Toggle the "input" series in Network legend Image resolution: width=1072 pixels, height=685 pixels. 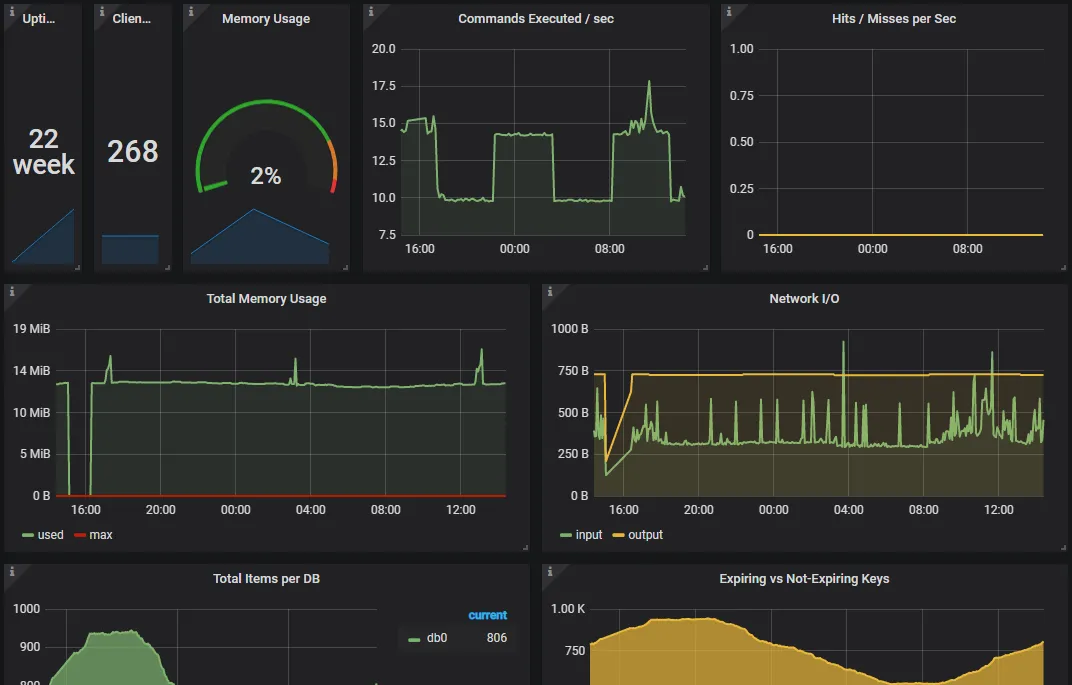point(588,535)
